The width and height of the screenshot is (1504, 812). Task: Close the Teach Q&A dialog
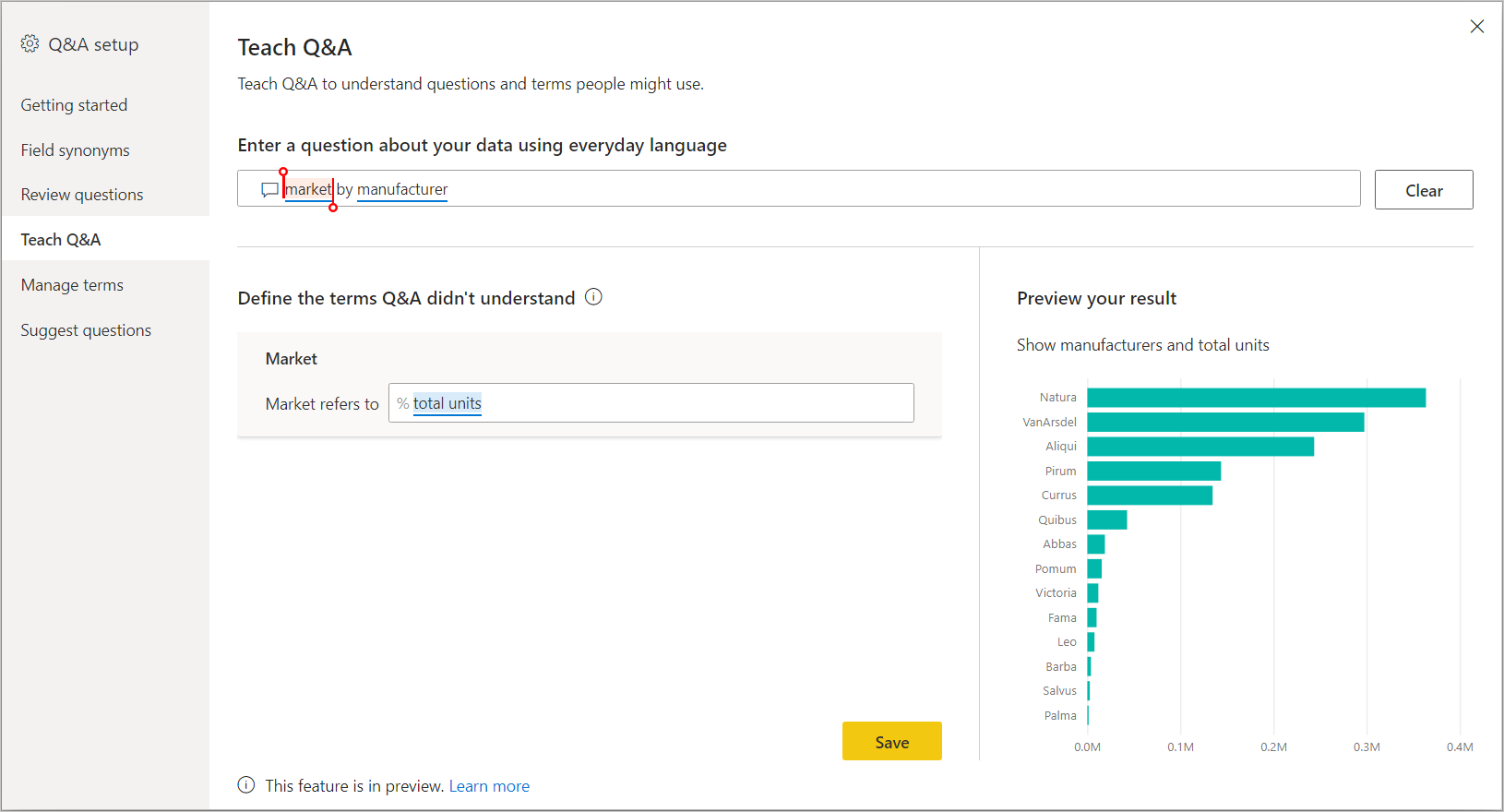1476,27
